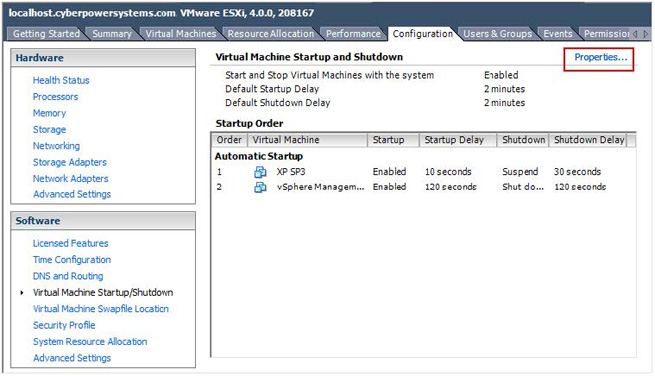The width and height of the screenshot is (655, 376).
Task: Open the Health Status hardware link
Action: tap(61, 80)
